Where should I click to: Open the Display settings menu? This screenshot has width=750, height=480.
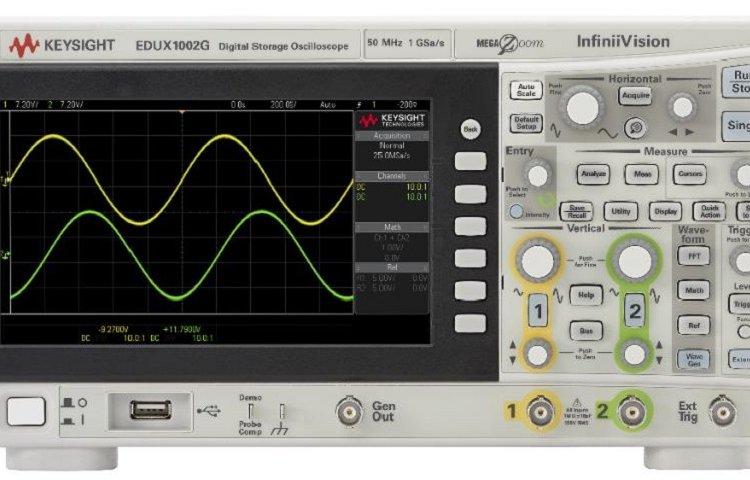(x=665, y=211)
